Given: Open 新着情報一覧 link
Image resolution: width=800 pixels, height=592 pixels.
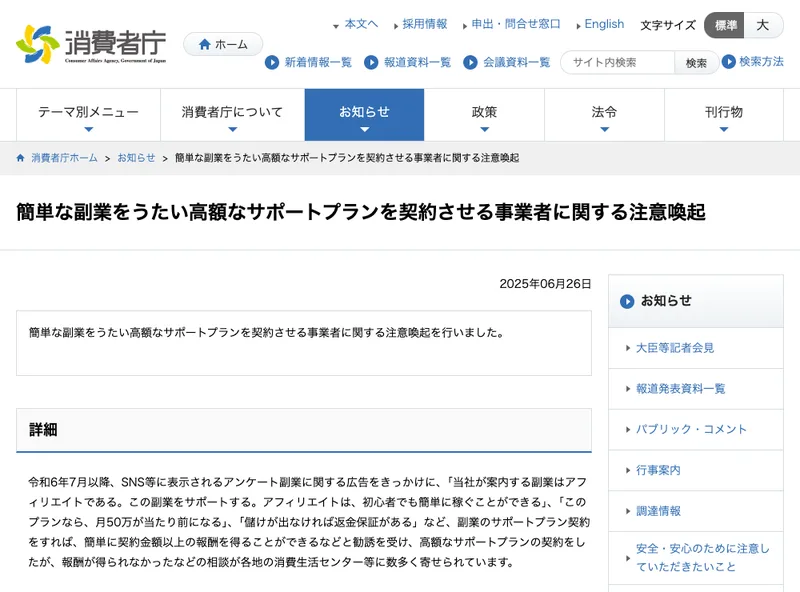Looking at the screenshot, I should (x=318, y=62).
